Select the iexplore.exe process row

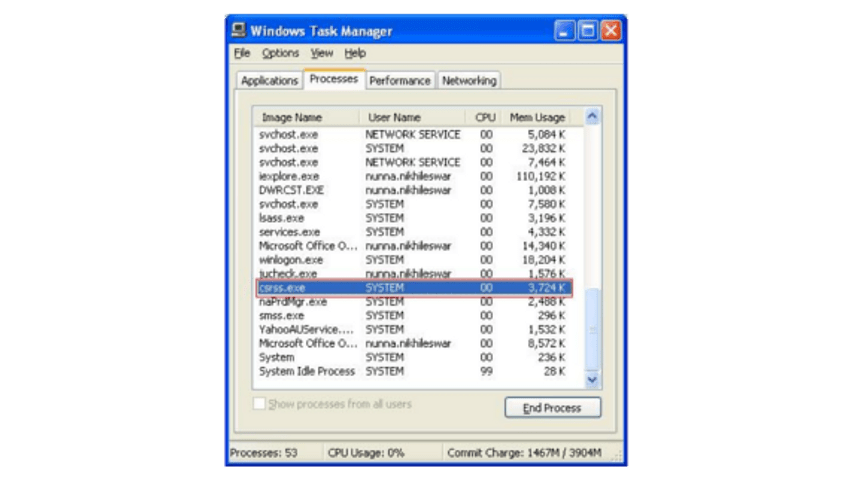413,176
